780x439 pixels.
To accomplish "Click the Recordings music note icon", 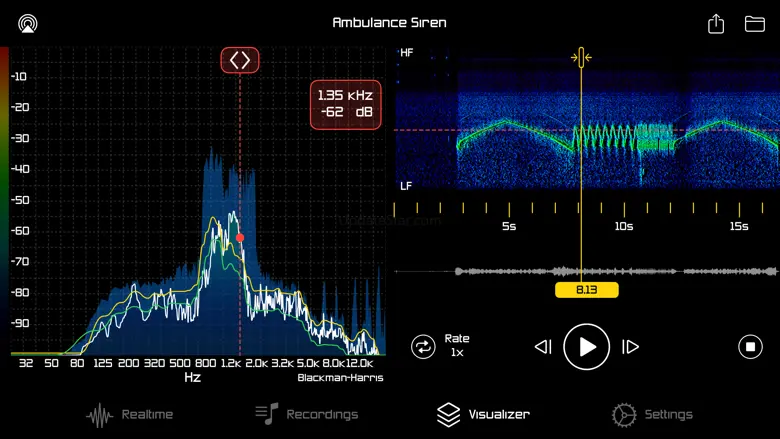I will (x=267, y=414).
